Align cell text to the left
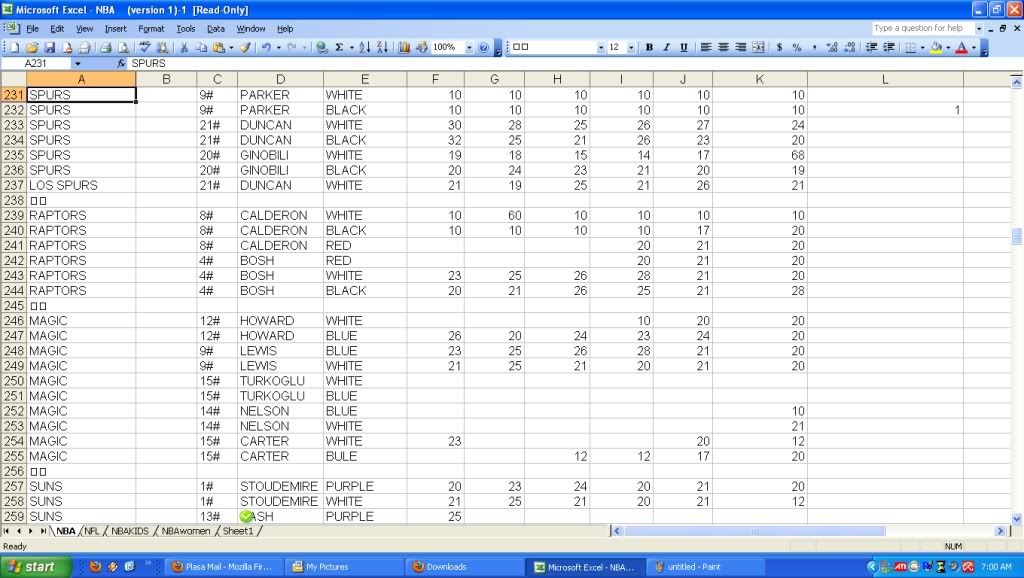Screen dimensions: 1024x578 [x=706, y=47]
